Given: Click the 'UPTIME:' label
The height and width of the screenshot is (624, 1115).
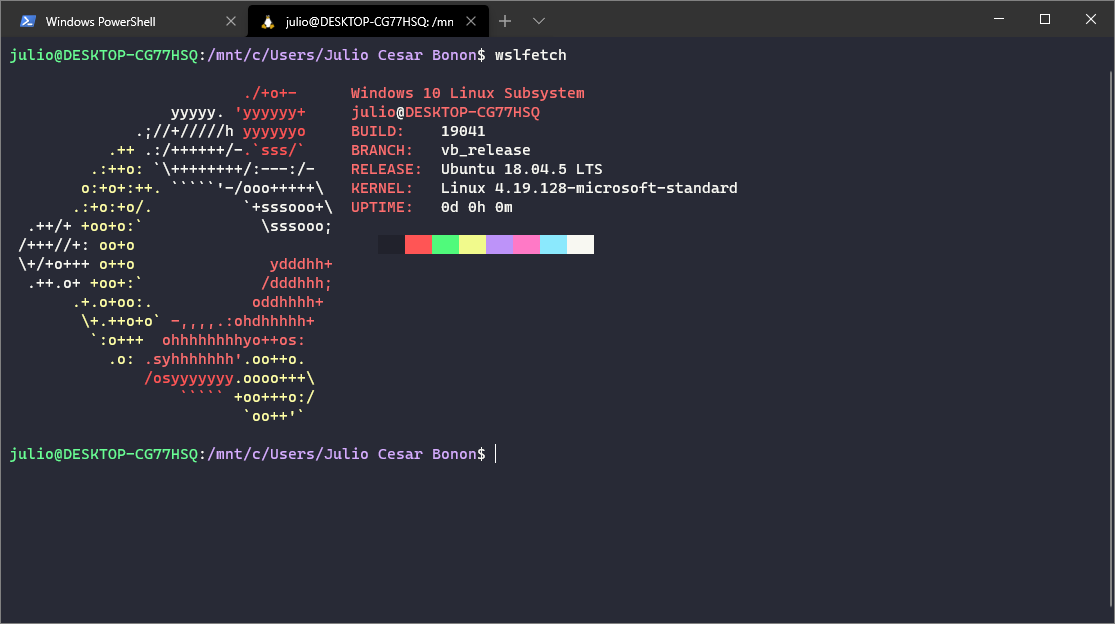Looking at the screenshot, I should click(382, 208).
